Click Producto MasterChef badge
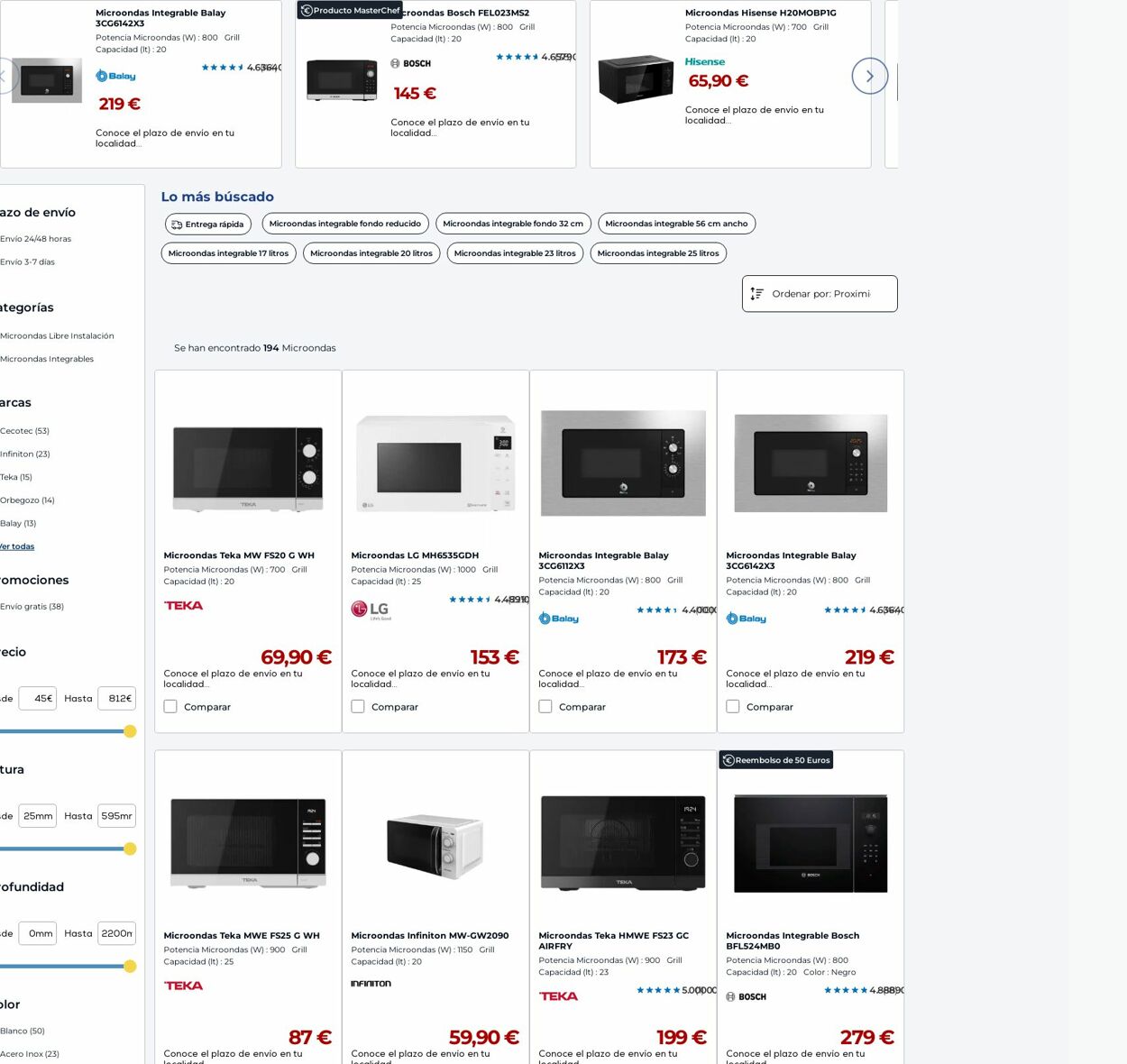 point(350,10)
